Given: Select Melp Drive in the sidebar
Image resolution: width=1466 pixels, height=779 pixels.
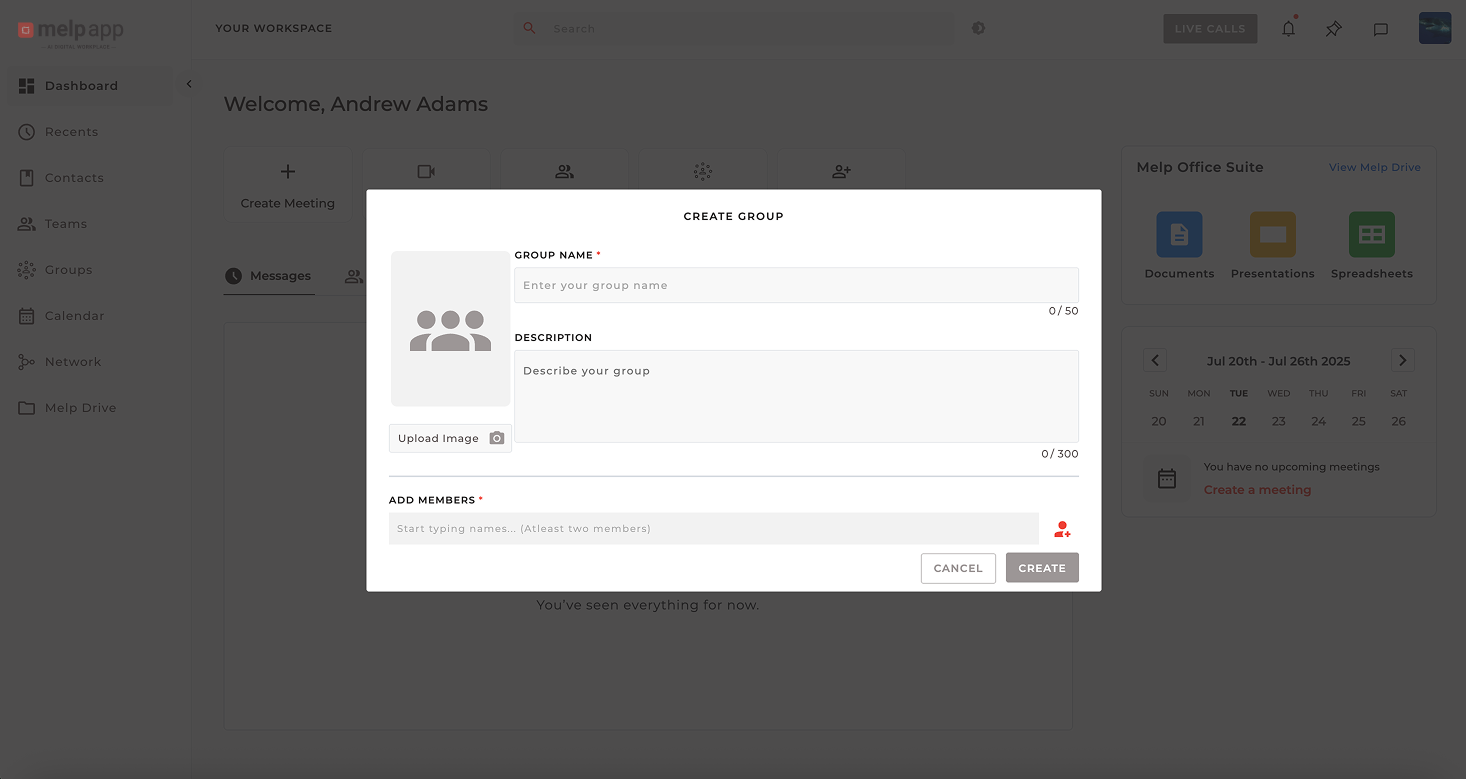Looking at the screenshot, I should 80,408.
